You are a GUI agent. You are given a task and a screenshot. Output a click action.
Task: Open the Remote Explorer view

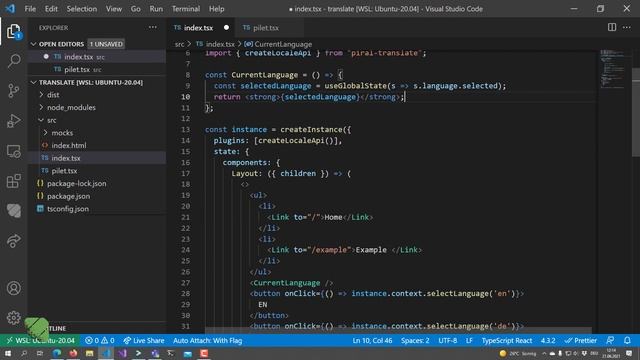coord(13,151)
